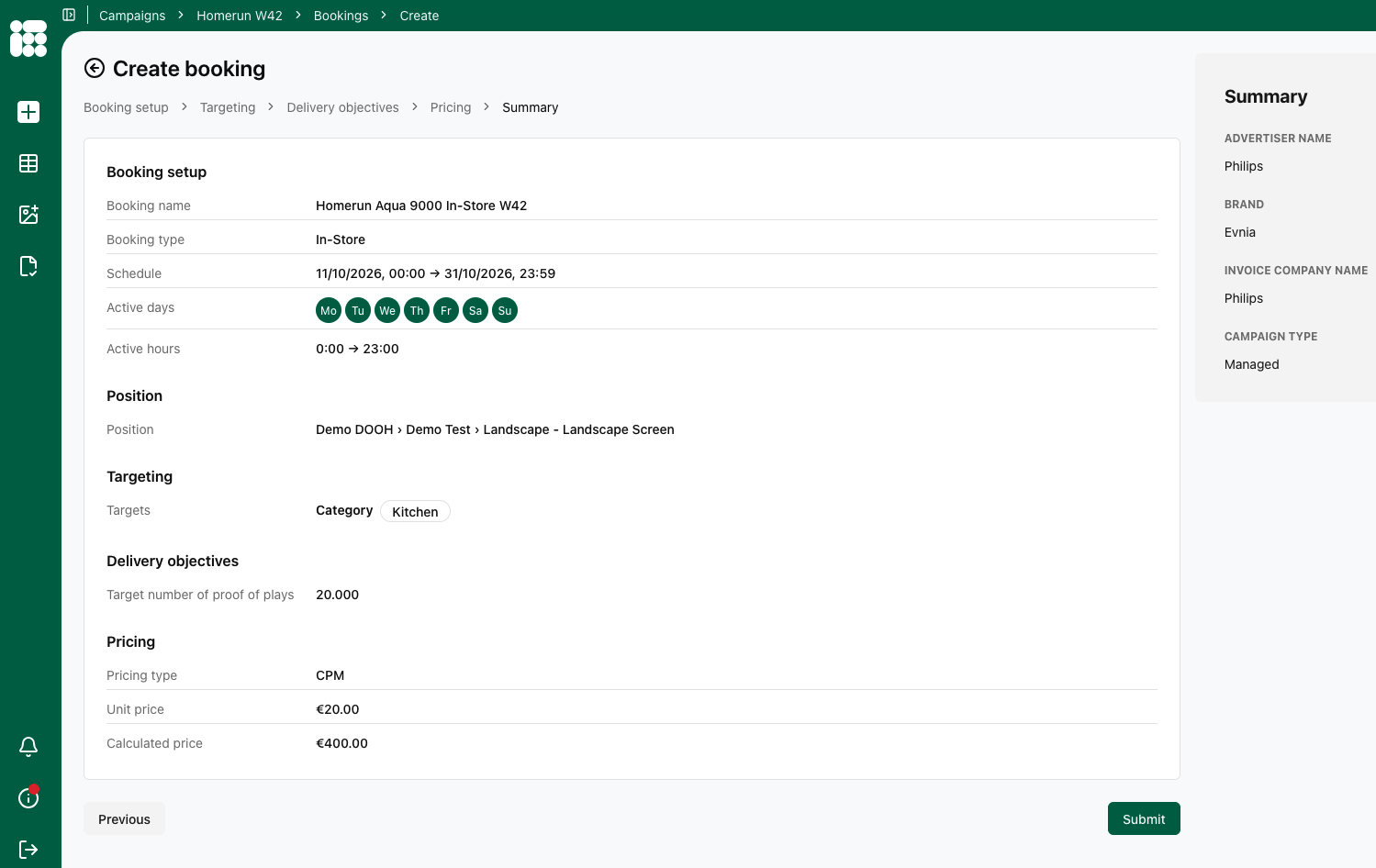
Task: Submit the booking
Action: coord(1144,819)
